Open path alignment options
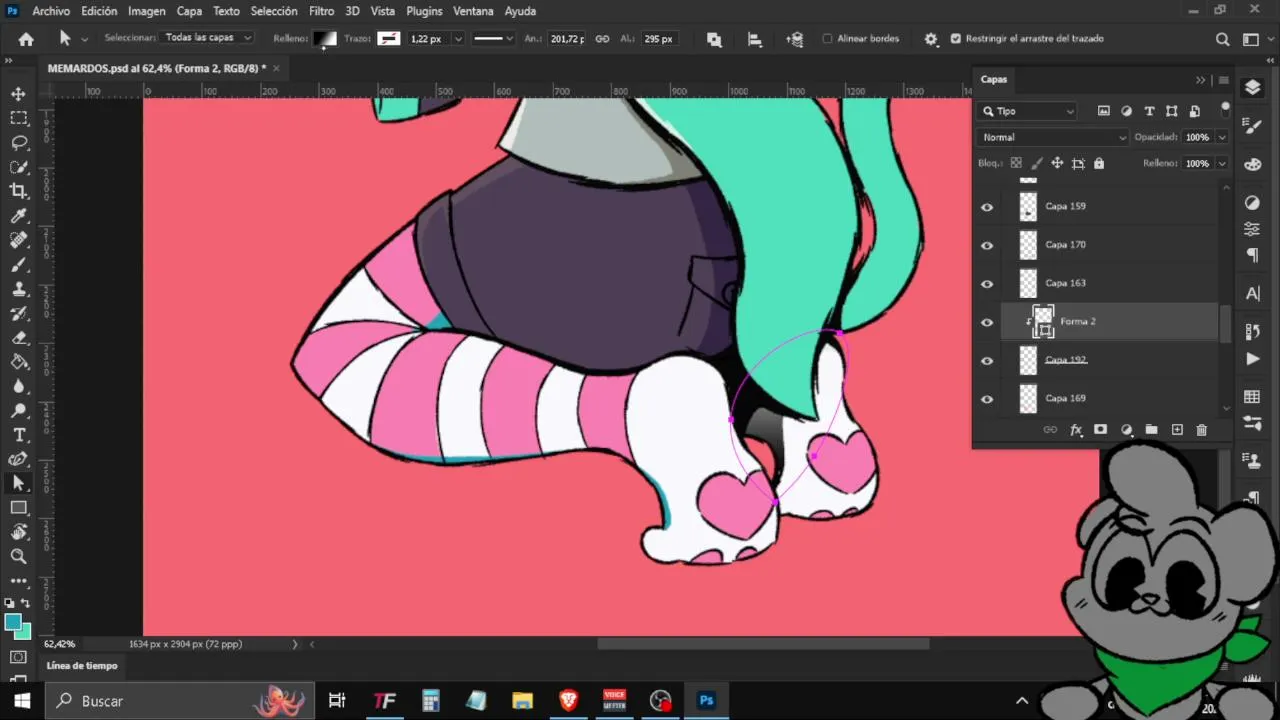Image resolution: width=1280 pixels, height=720 pixels. pos(755,39)
